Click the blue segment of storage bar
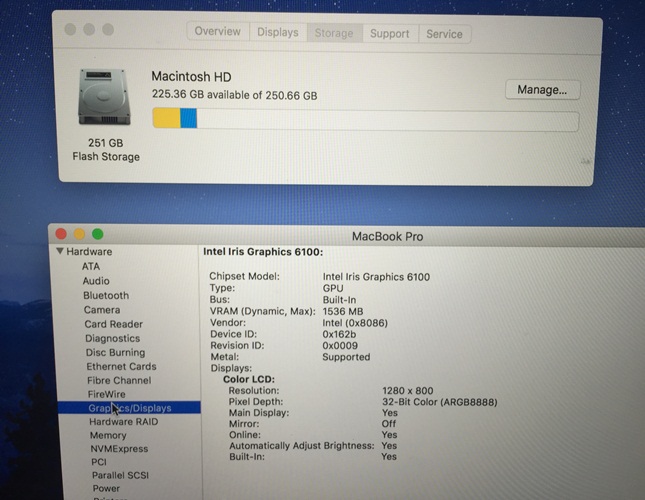Viewport: 645px width, 500px height. coord(188,118)
